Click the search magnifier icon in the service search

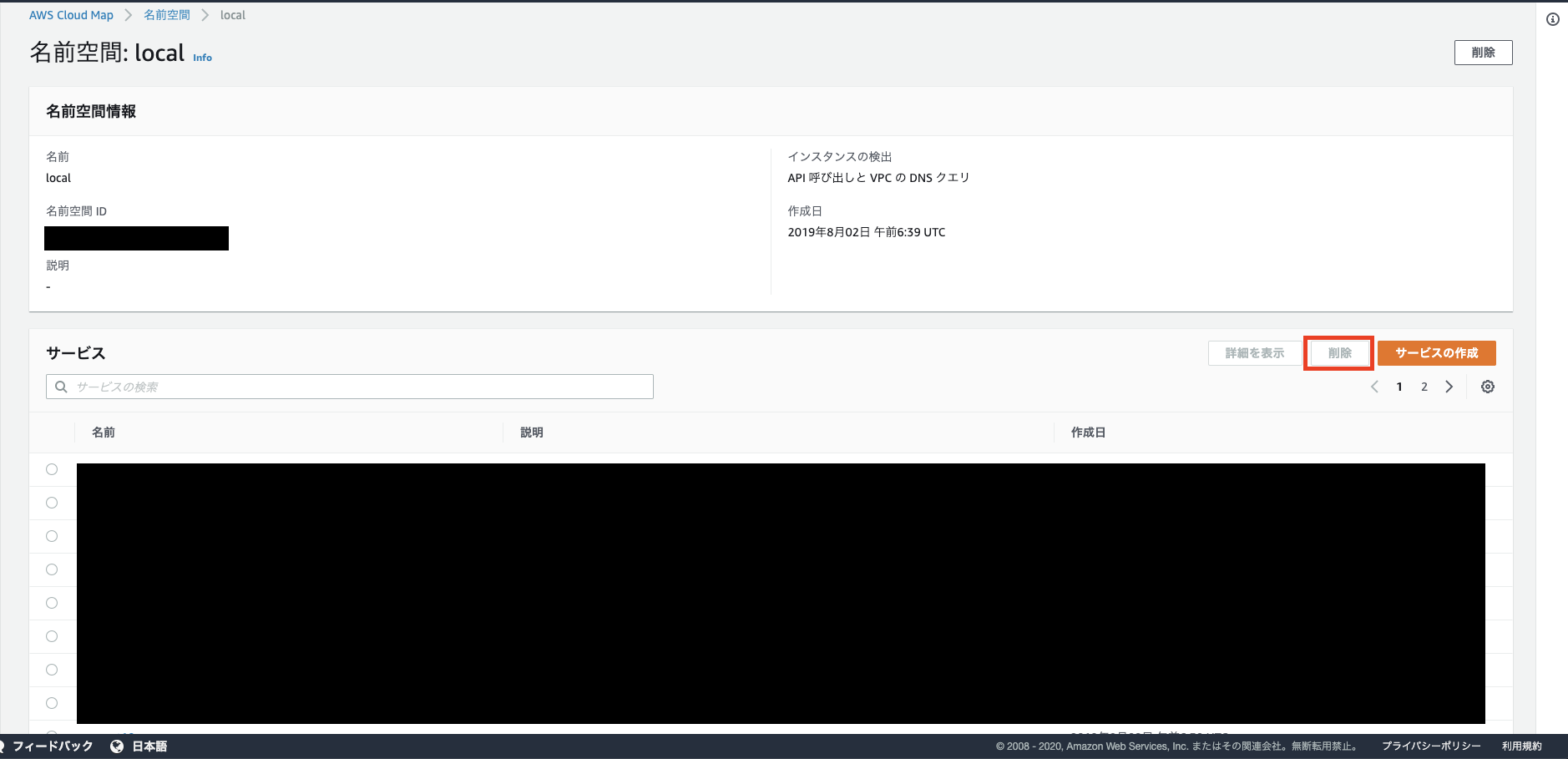61,387
